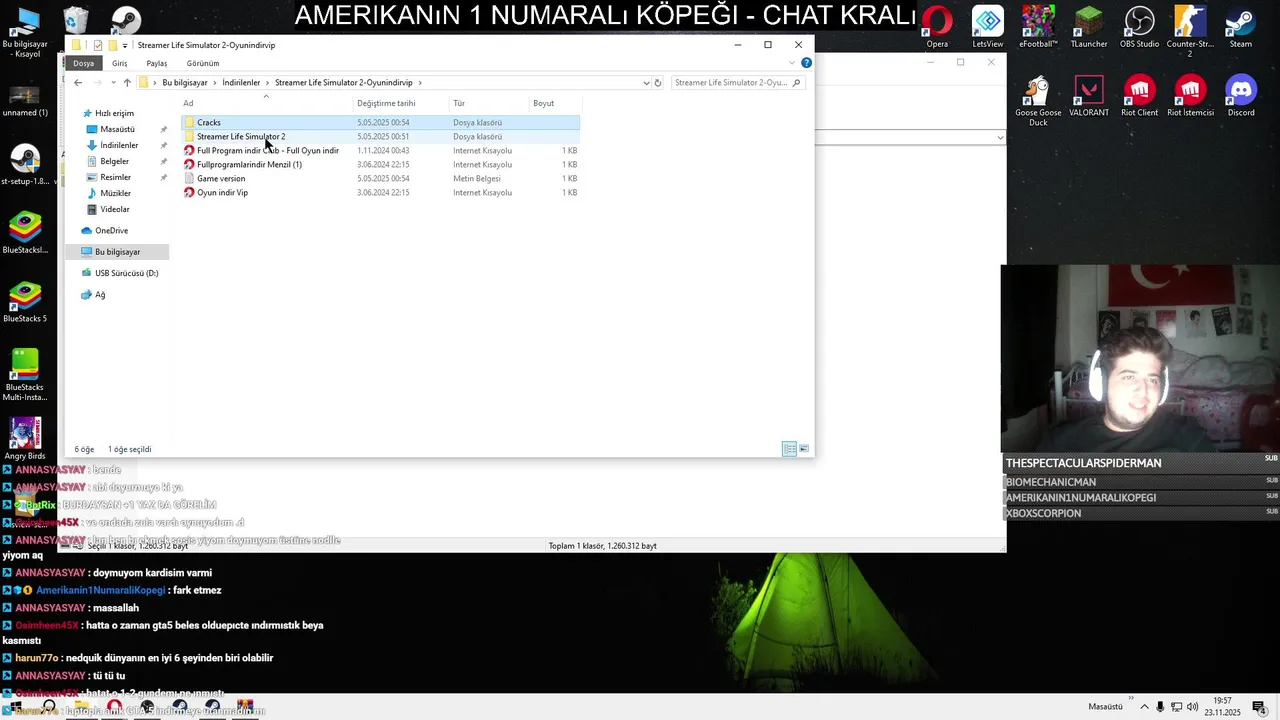
Task: Switch to large icons view layout
Action: [804, 449]
